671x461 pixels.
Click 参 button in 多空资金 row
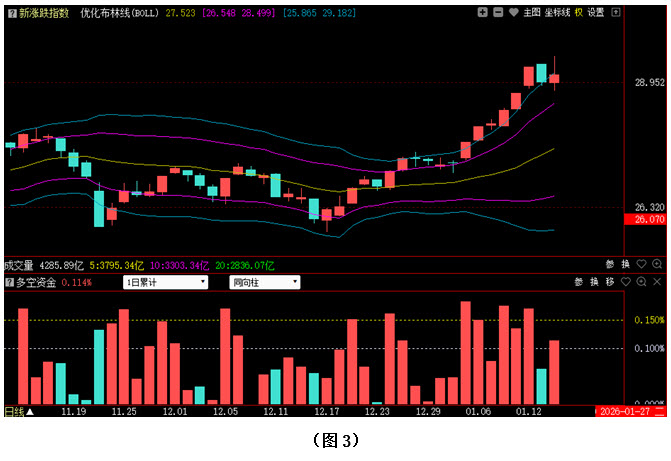(580, 283)
